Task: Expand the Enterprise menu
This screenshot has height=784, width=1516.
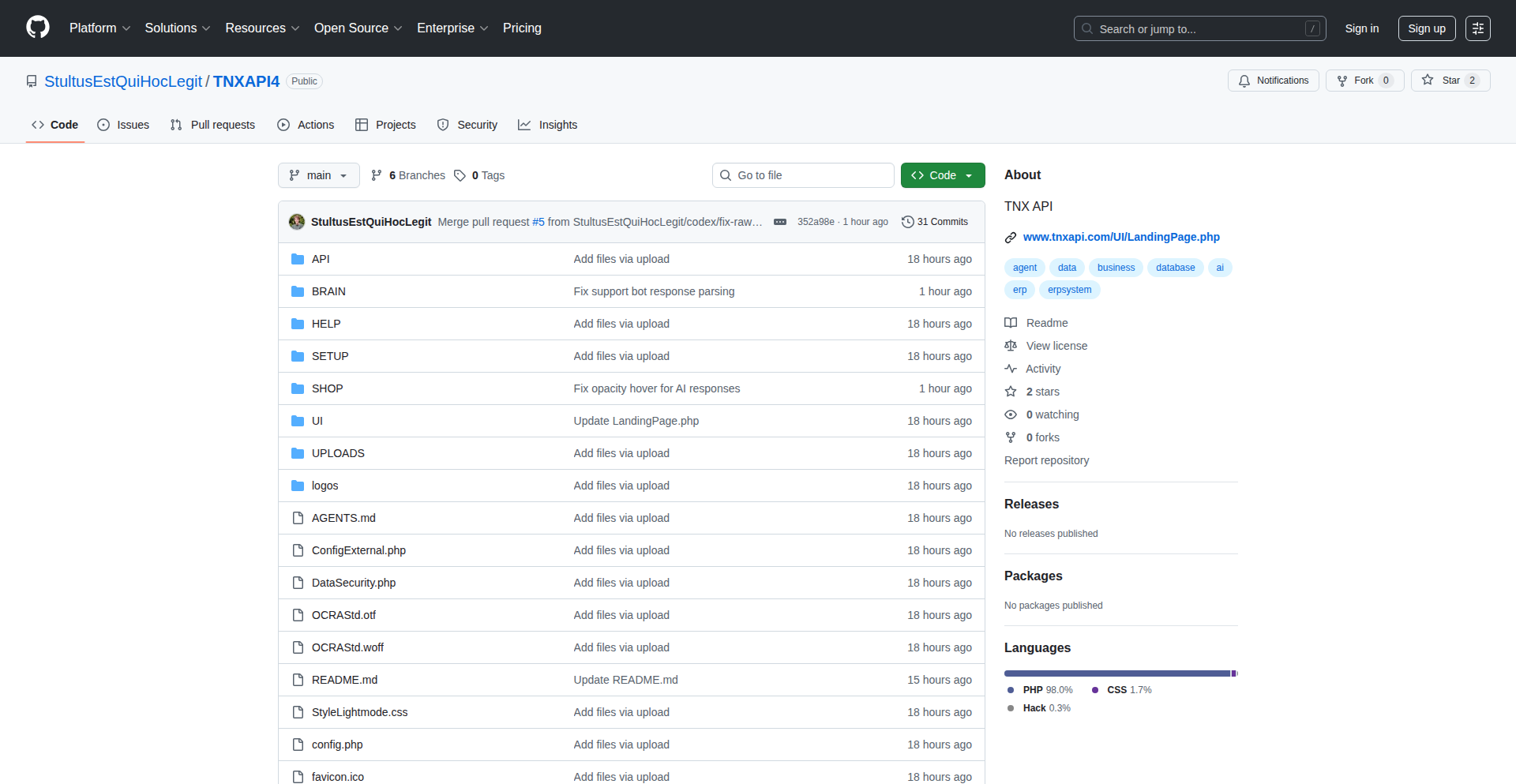Action: coord(452,28)
